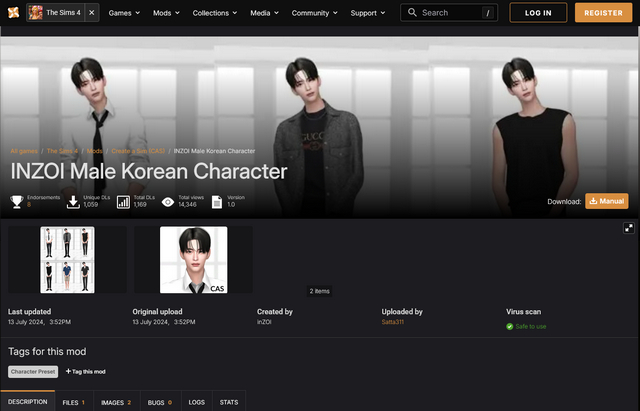Follow Create a Sim (CAS) breadcrumb link
Viewport: 640px width, 411px height.
tap(138, 151)
